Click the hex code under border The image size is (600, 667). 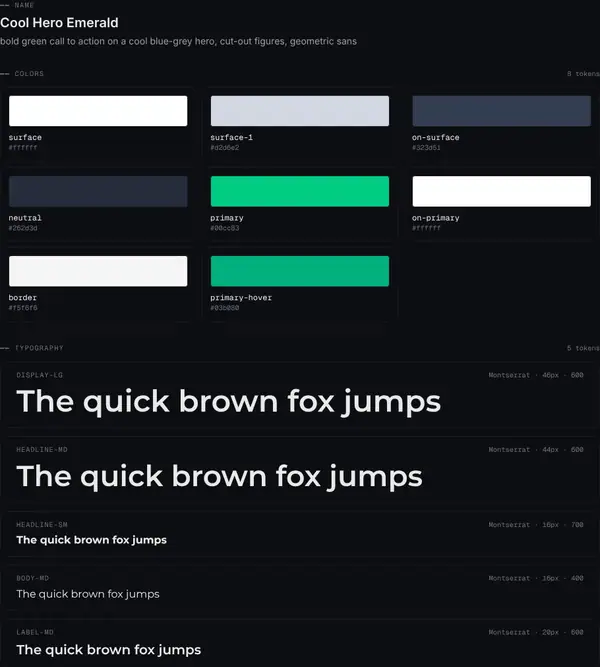[x=23, y=308]
